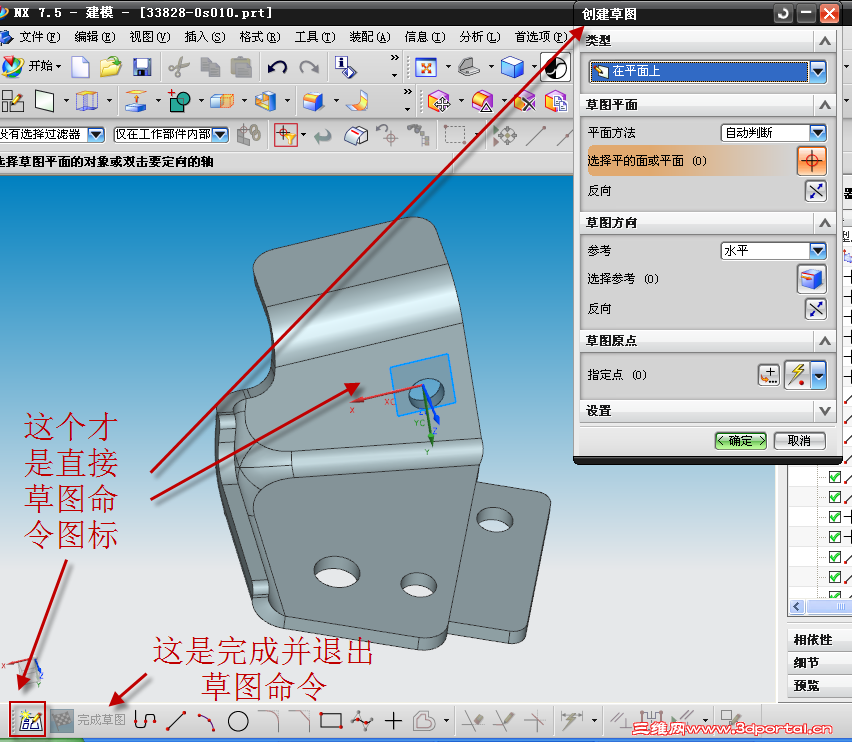Viewport: 852px width, 742px height.
Task: Open the selection filter dropdown
Action: click(96, 134)
